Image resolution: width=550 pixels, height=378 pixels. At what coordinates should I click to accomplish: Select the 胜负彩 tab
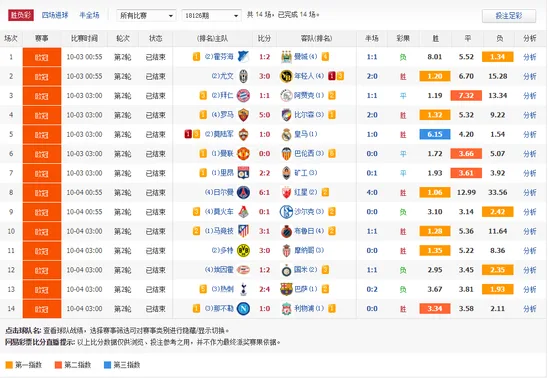[x=21, y=15]
